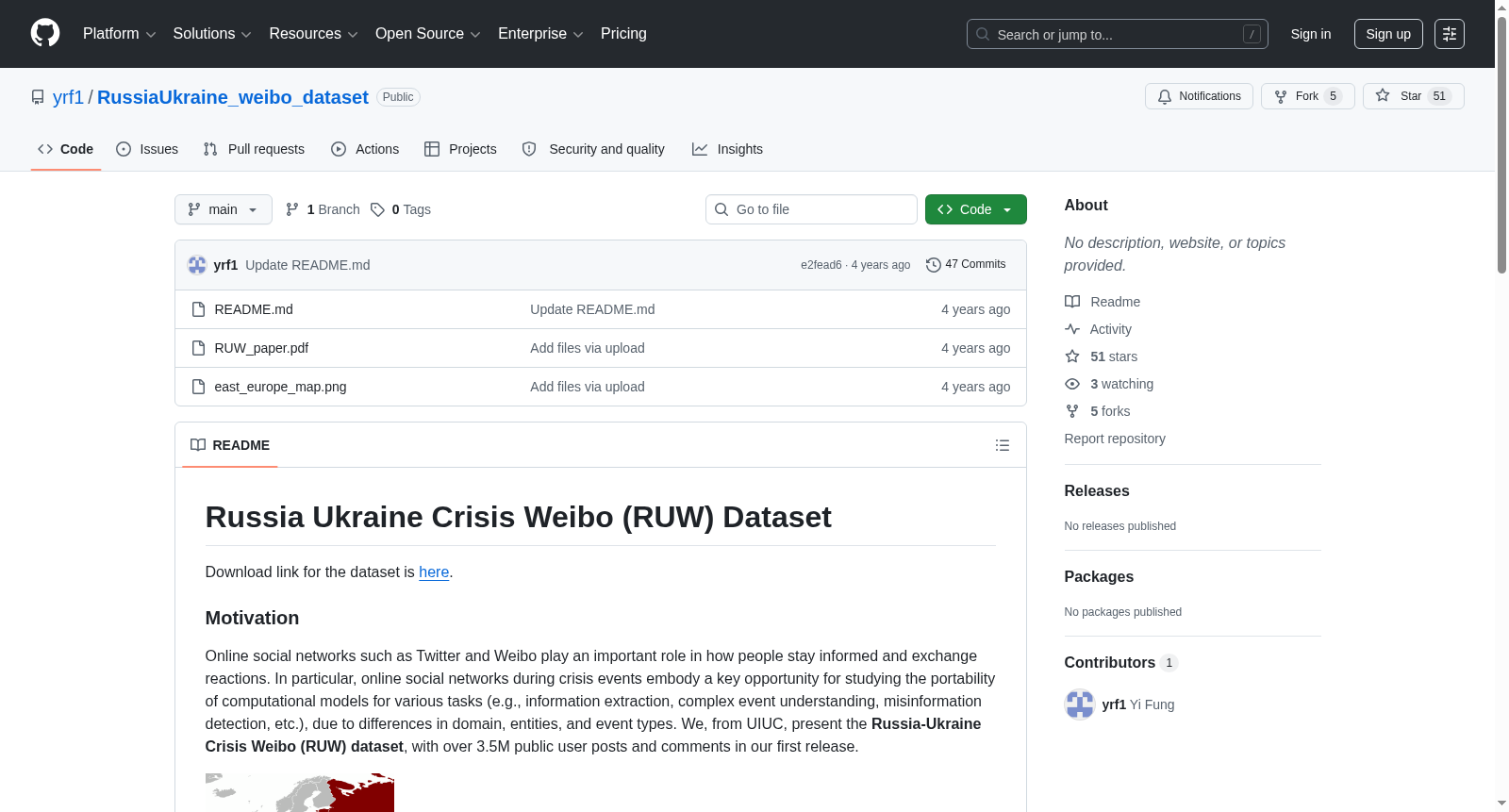
Task: Click the east_europe_map.png file icon
Action: pos(198,387)
